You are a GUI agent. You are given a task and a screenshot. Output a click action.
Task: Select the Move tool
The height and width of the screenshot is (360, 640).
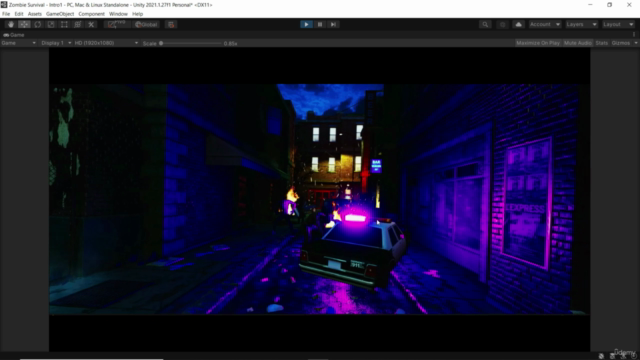pyautogui.click(x=24, y=24)
